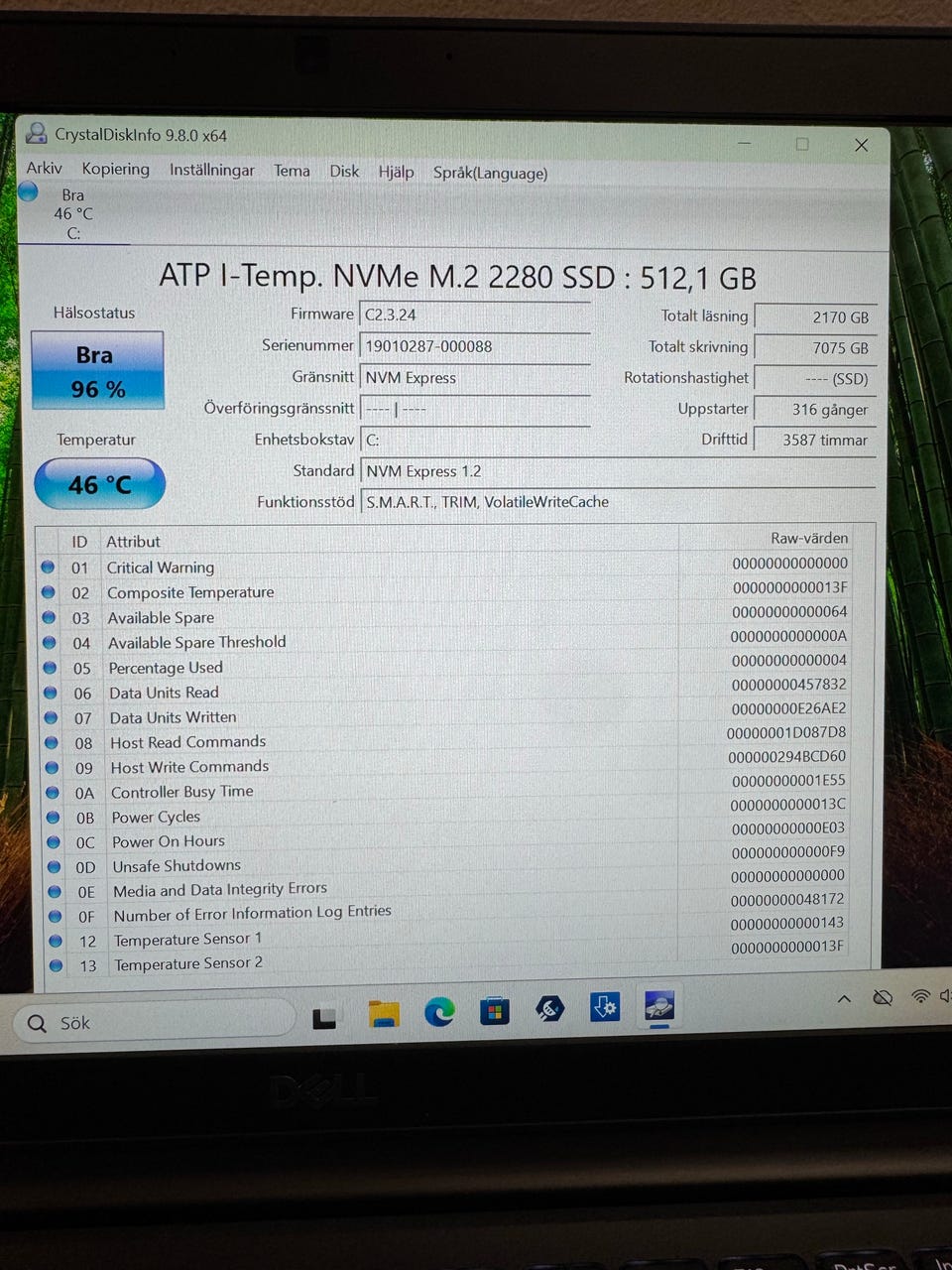The image size is (952, 1270).
Task: Click the Windows Sök search field
Action: click(x=154, y=1022)
